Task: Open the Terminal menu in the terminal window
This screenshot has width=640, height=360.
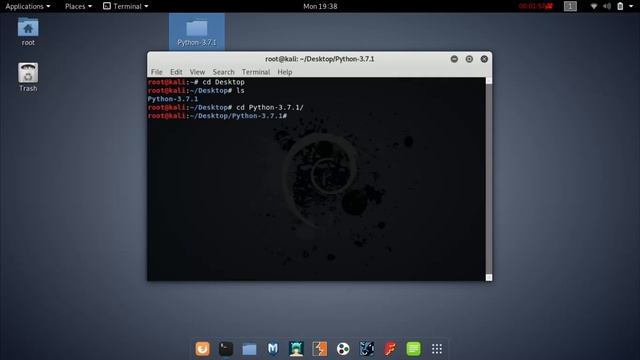Action: pyautogui.click(x=256, y=72)
